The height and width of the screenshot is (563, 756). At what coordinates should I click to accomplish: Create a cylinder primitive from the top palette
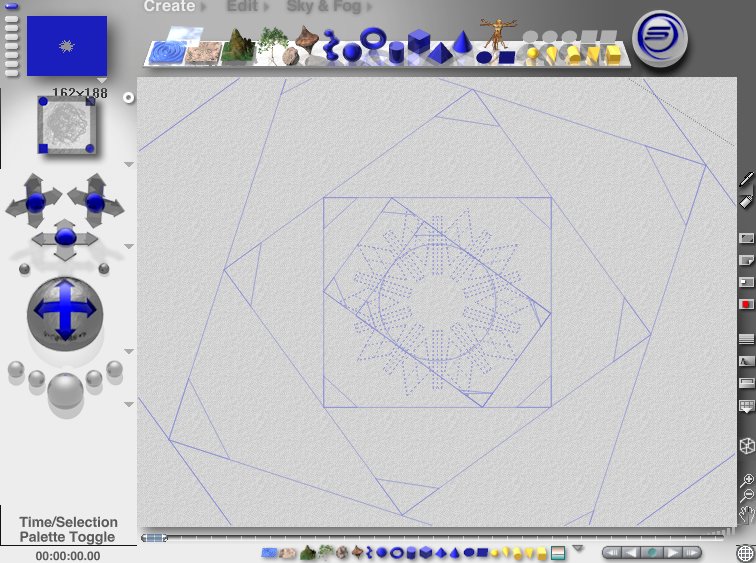point(396,53)
